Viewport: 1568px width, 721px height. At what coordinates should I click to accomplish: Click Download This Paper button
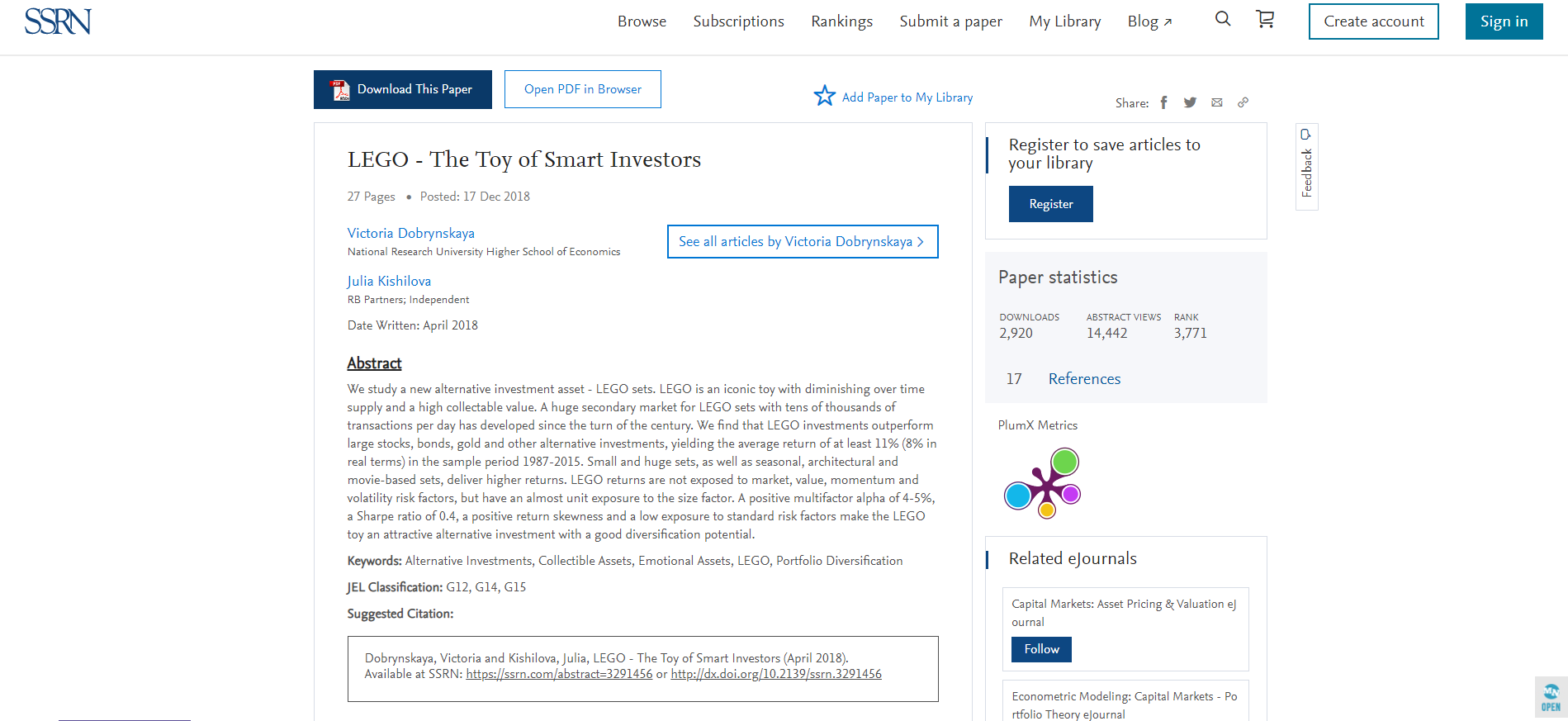pyautogui.click(x=403, y=89)
